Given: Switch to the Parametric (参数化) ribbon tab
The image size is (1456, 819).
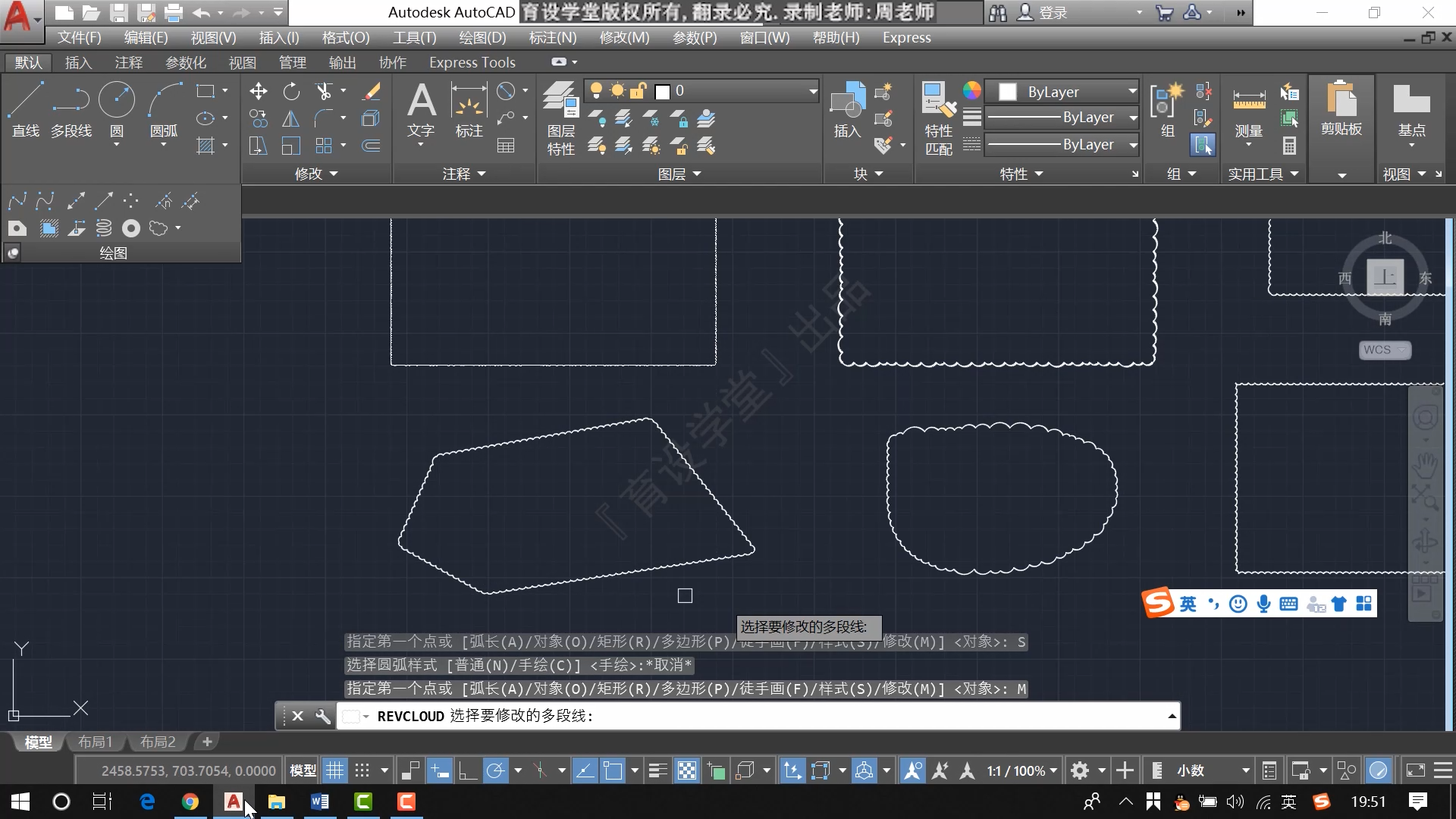Looking at the screenshot, I should coord(186,63).
